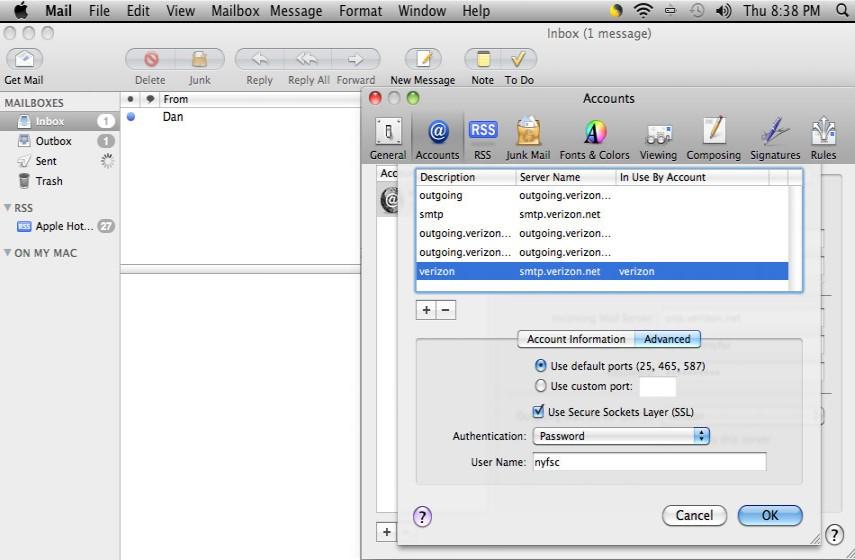The width and height of the screenshot is (855, 560).
Task: Select Use custom port radio button
Action: point(540,386)
